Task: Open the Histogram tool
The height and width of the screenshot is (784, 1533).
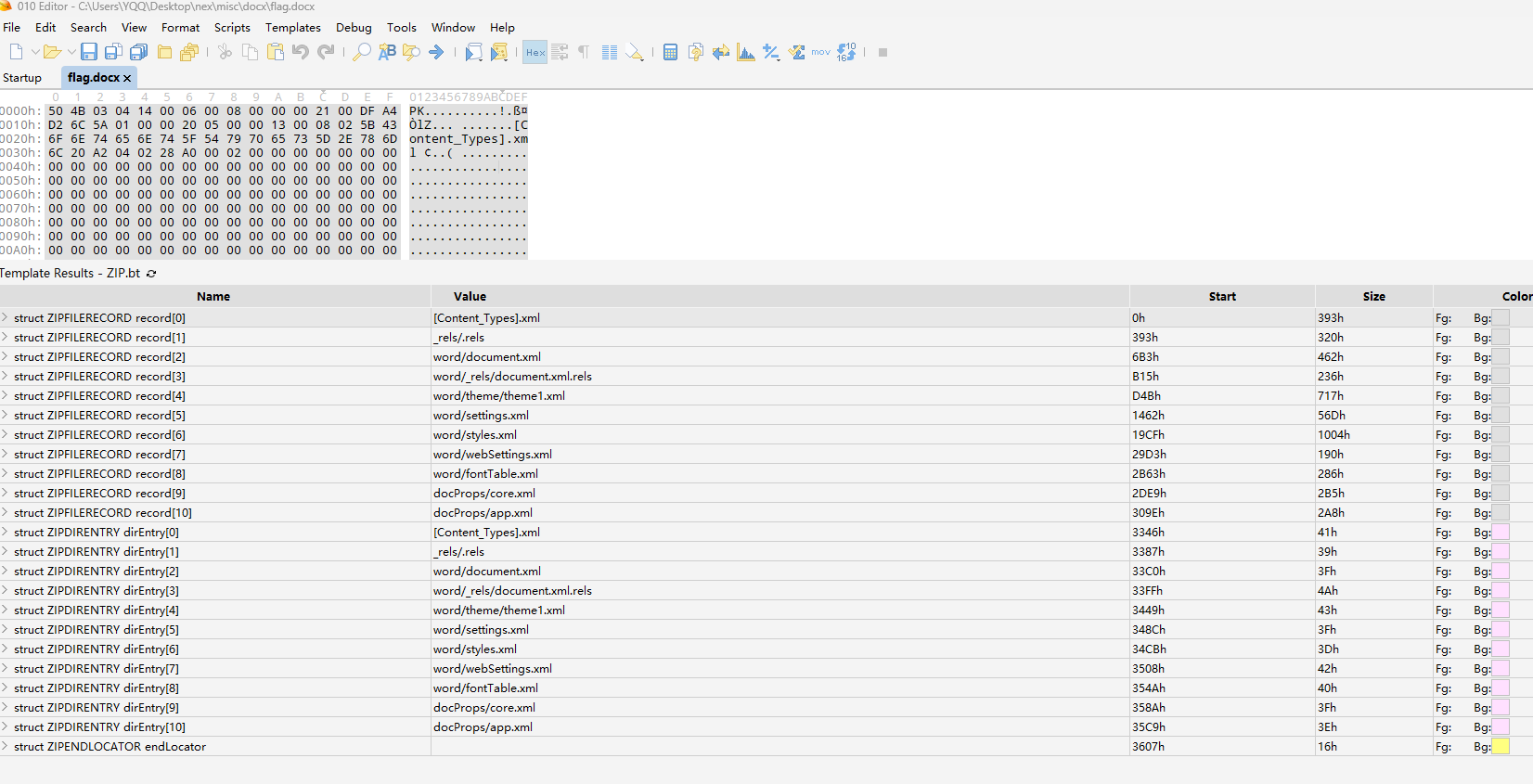Action: (x=746, y=52)
